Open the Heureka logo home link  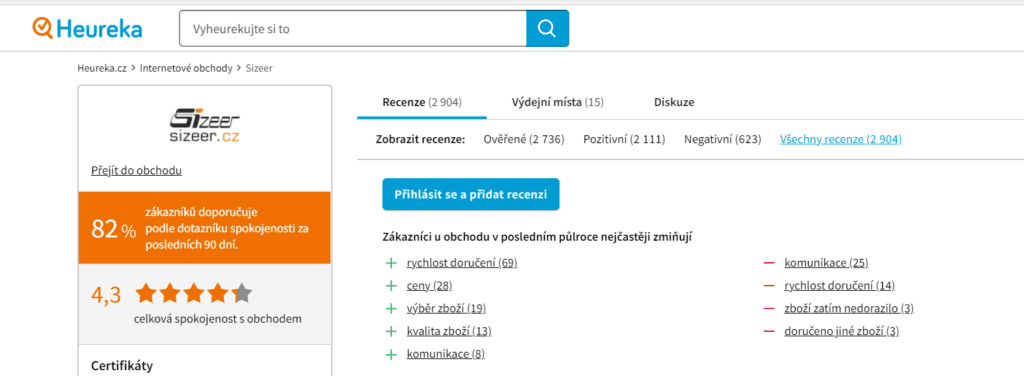tap(87, 28)
